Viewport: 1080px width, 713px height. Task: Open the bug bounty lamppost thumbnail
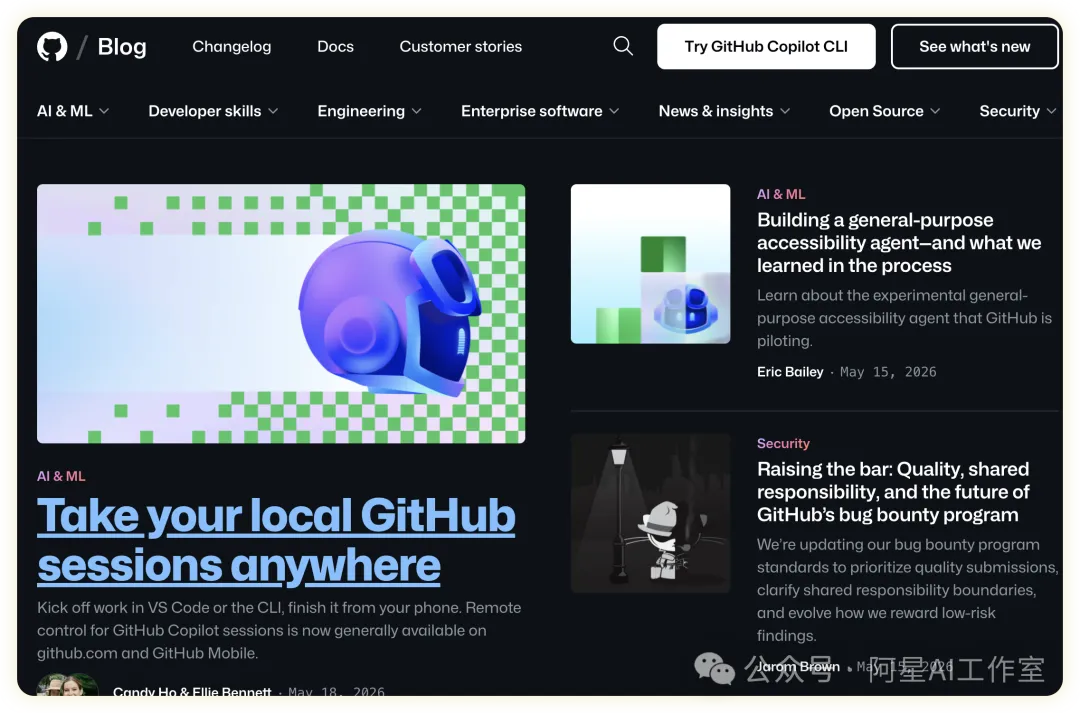click(x=650, y=513)
